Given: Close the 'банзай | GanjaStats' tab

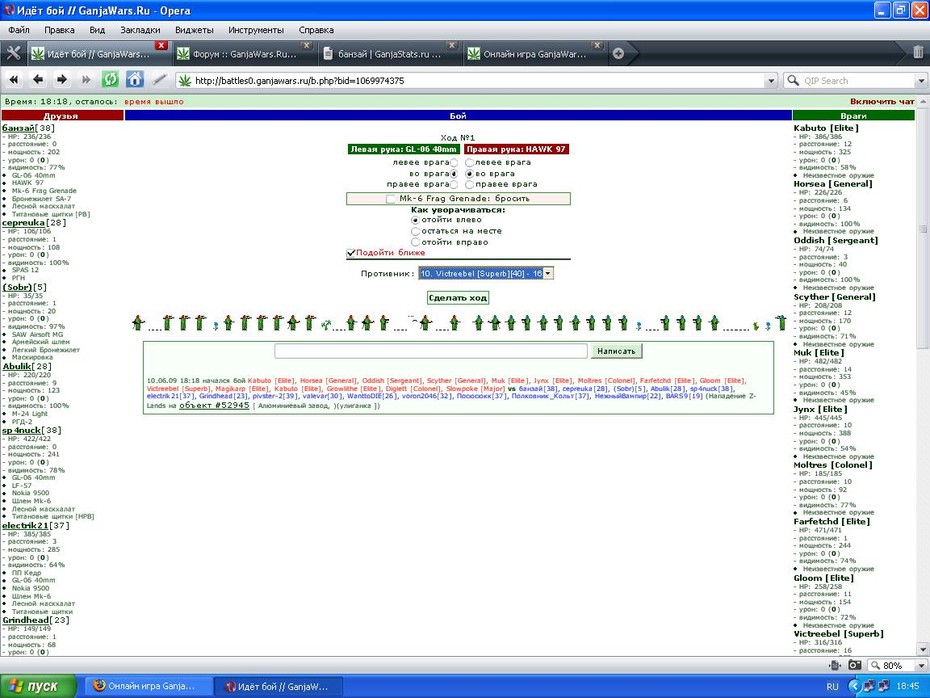Looking at the screenshot, I should pyautogui.click(x=452, y=45).
